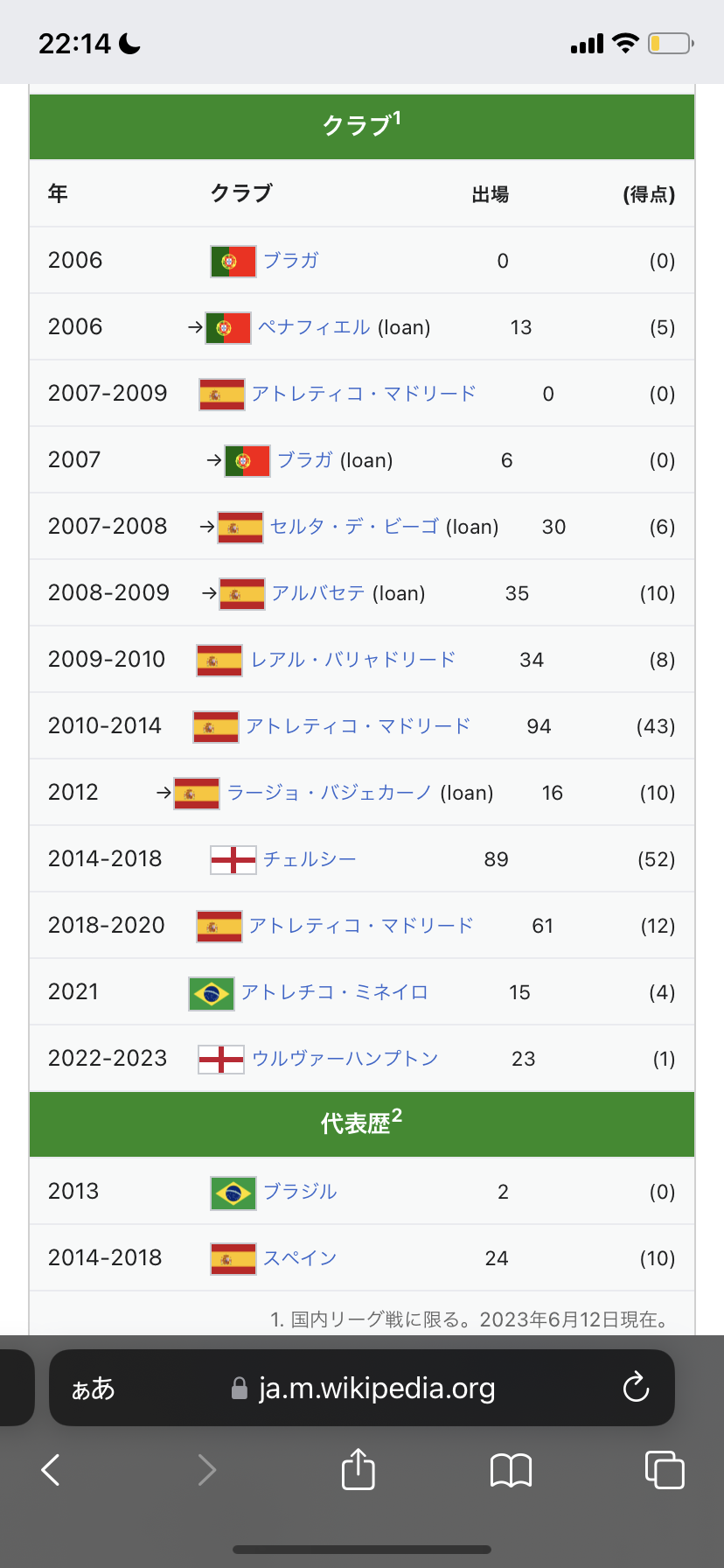Viewport: 724px width, 1568px height.
Task: Open Safari bookmarks book icon
Action: (x=511, y=1470)
